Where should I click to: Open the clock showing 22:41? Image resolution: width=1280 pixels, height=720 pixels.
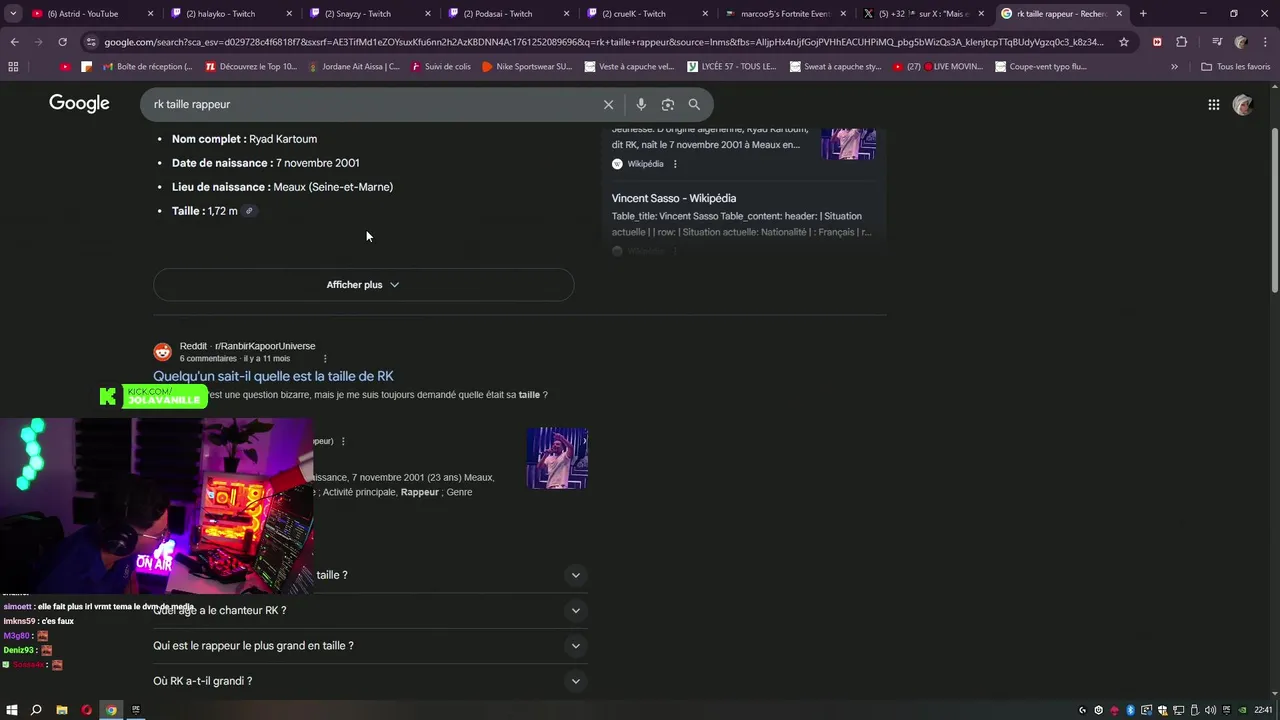click(x=1265, y=710)
